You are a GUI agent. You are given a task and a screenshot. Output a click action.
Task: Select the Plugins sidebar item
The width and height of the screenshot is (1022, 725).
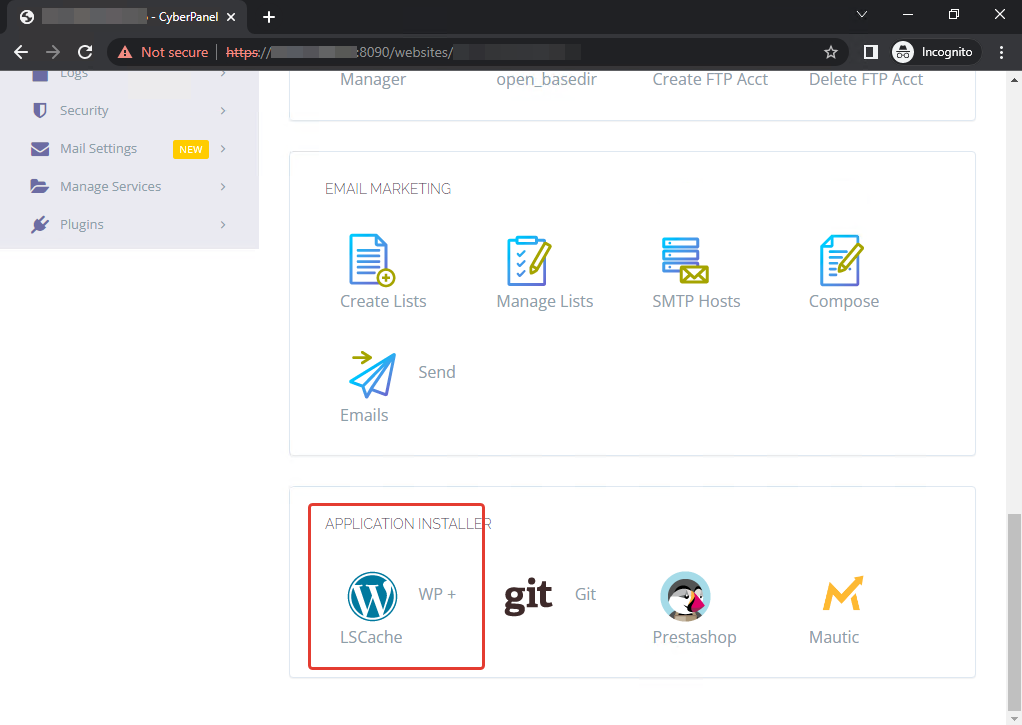(129, 224)
